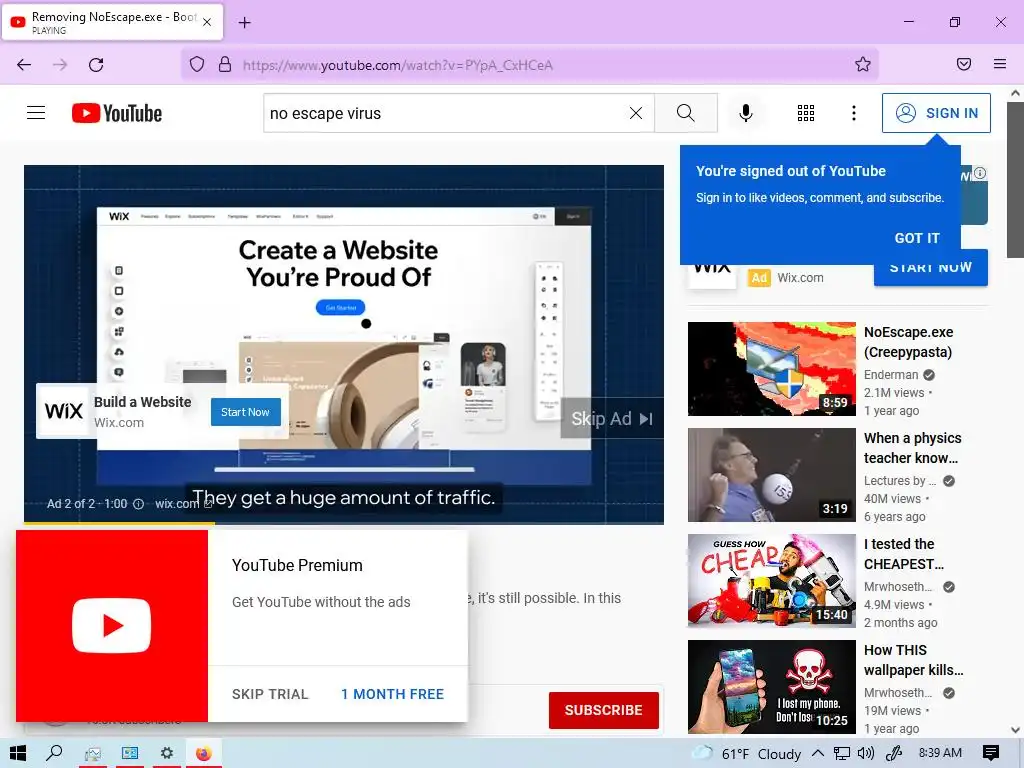Viewport: 1024px width, 768px height.
Task: Open Enderman channel name
Action: tap(891, 375)
